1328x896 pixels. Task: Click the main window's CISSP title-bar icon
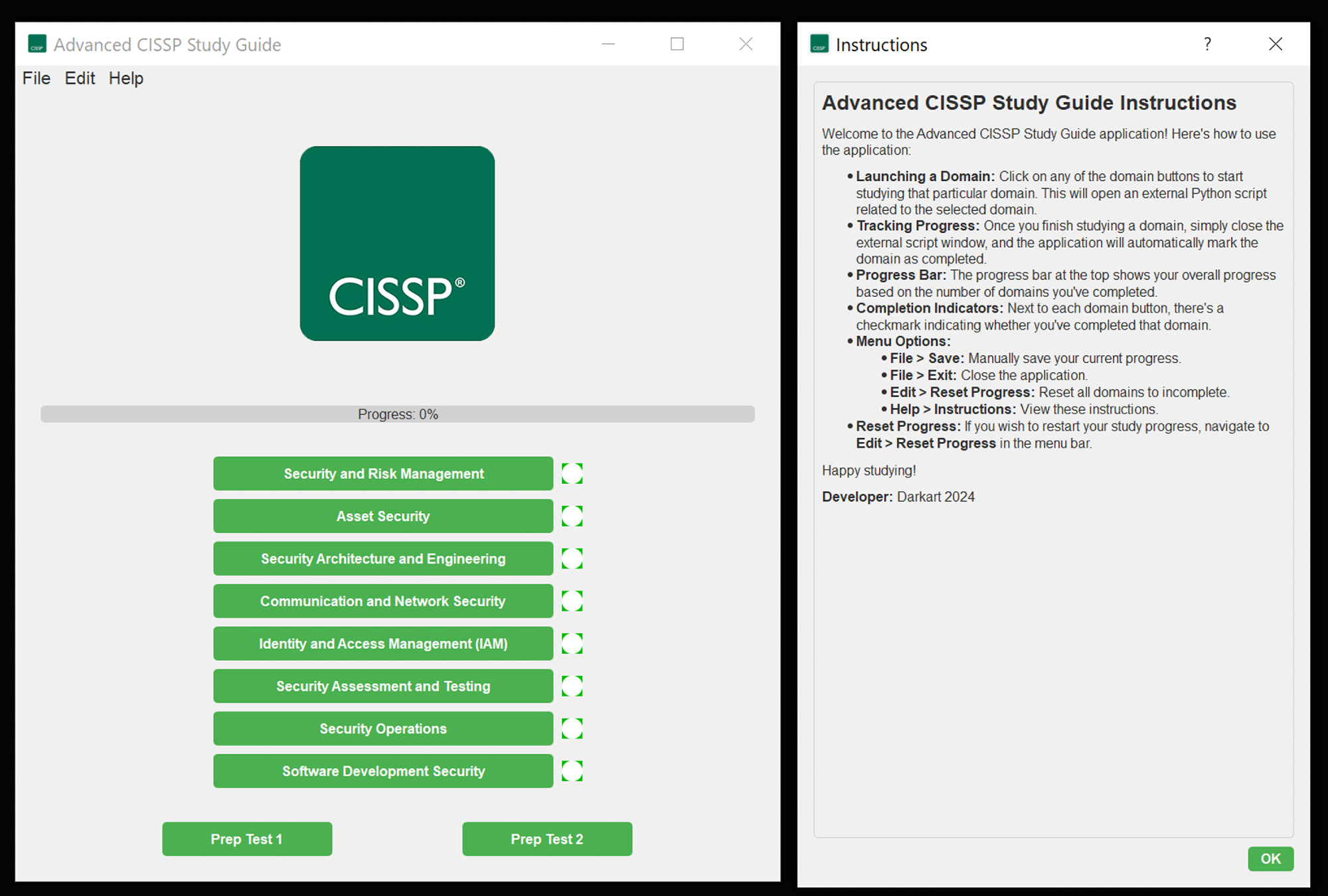[37, 44]
